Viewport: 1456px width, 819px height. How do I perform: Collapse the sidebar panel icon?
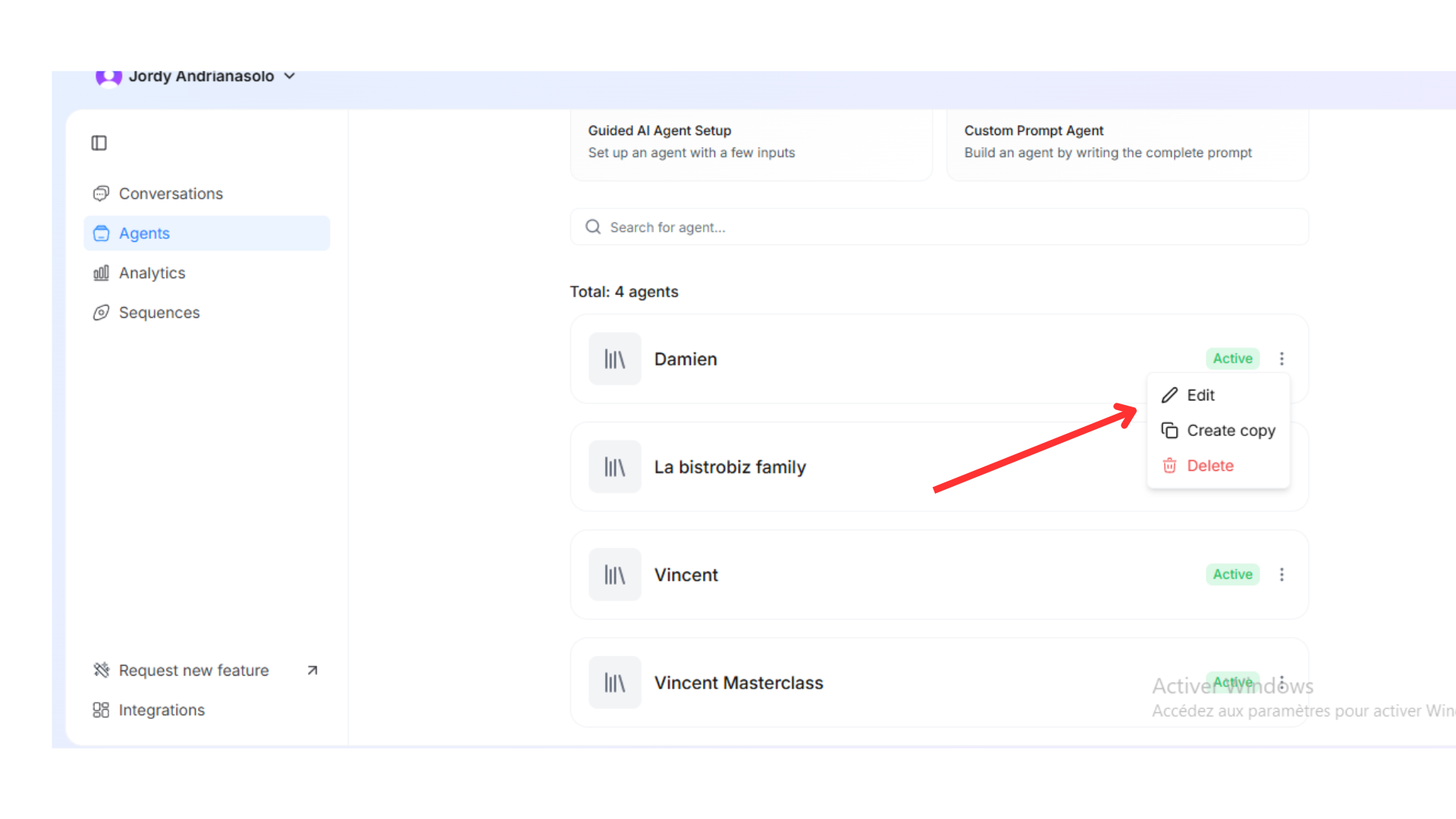pos(99,143)
